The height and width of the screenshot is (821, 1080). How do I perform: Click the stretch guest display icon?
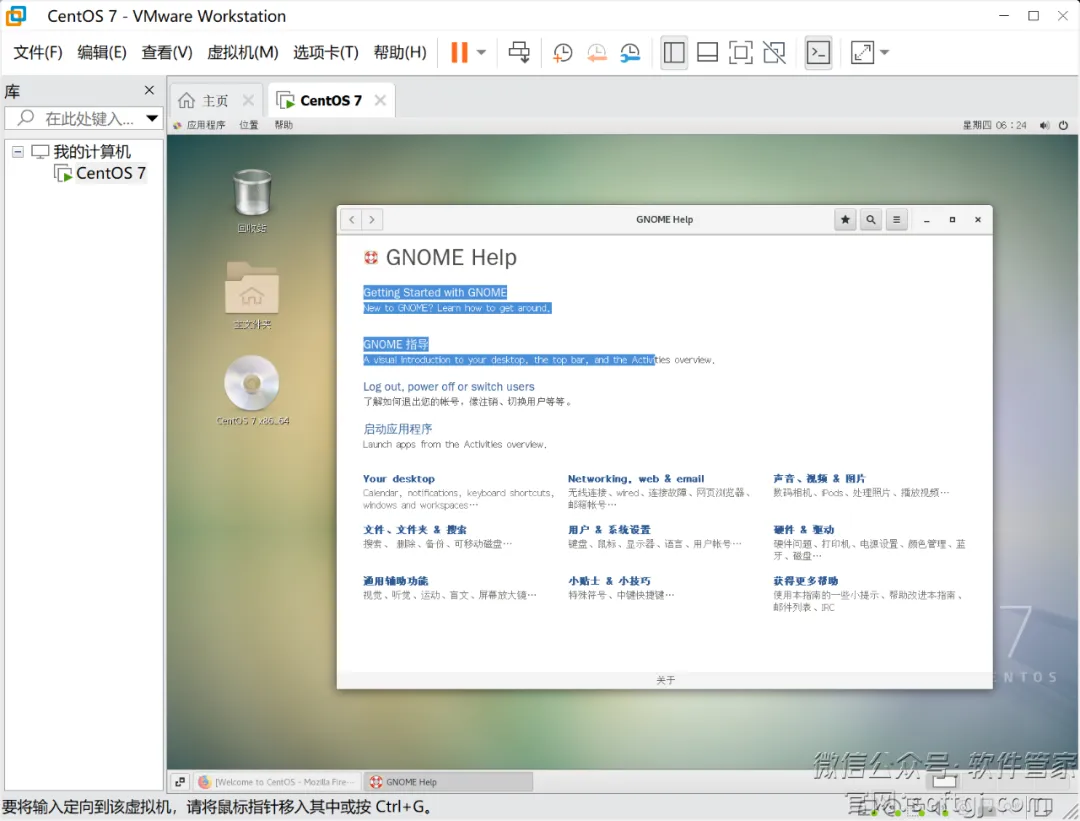862,52
